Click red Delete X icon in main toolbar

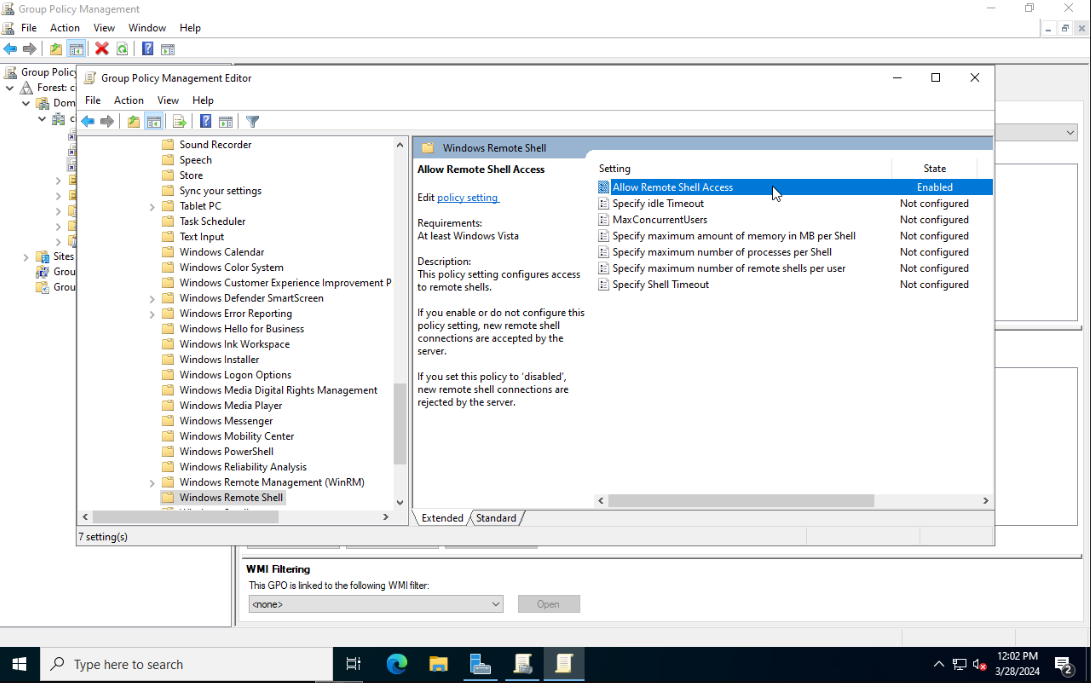(102, 49)
